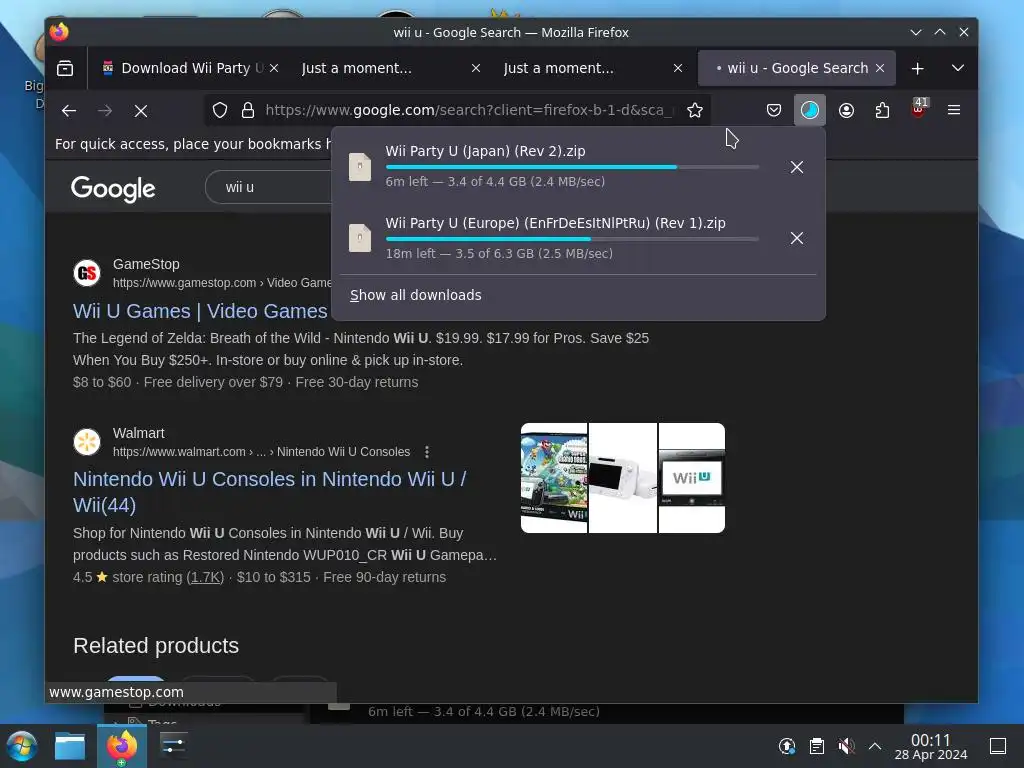Show site security padlock info
This screenshot has height=768, width=1024.
click(x=248, y=110)
